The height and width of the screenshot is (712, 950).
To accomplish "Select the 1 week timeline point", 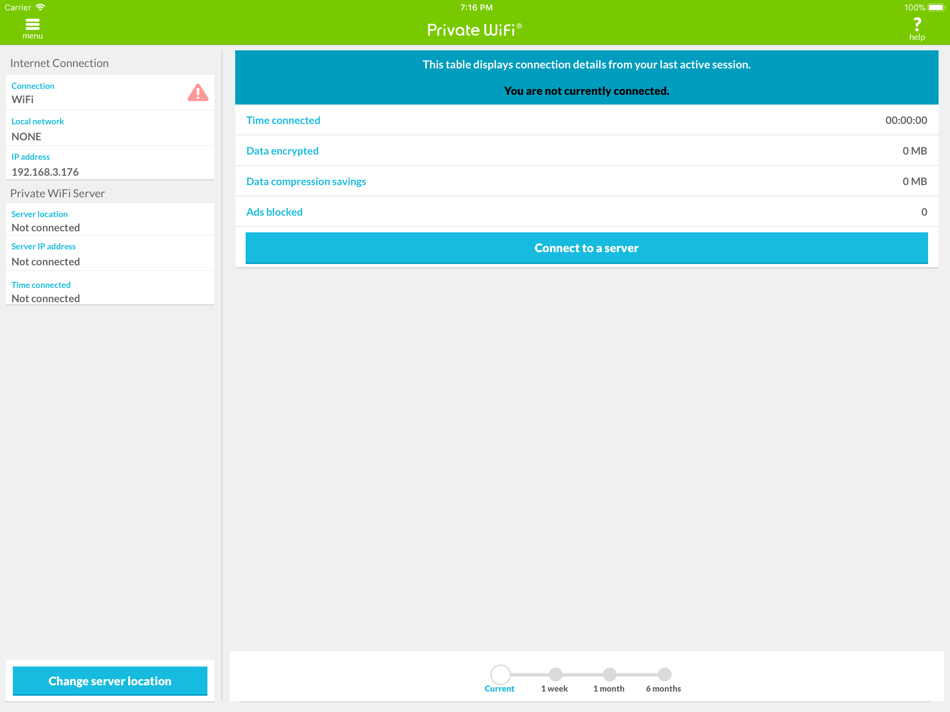I will (x=555, y=674).
